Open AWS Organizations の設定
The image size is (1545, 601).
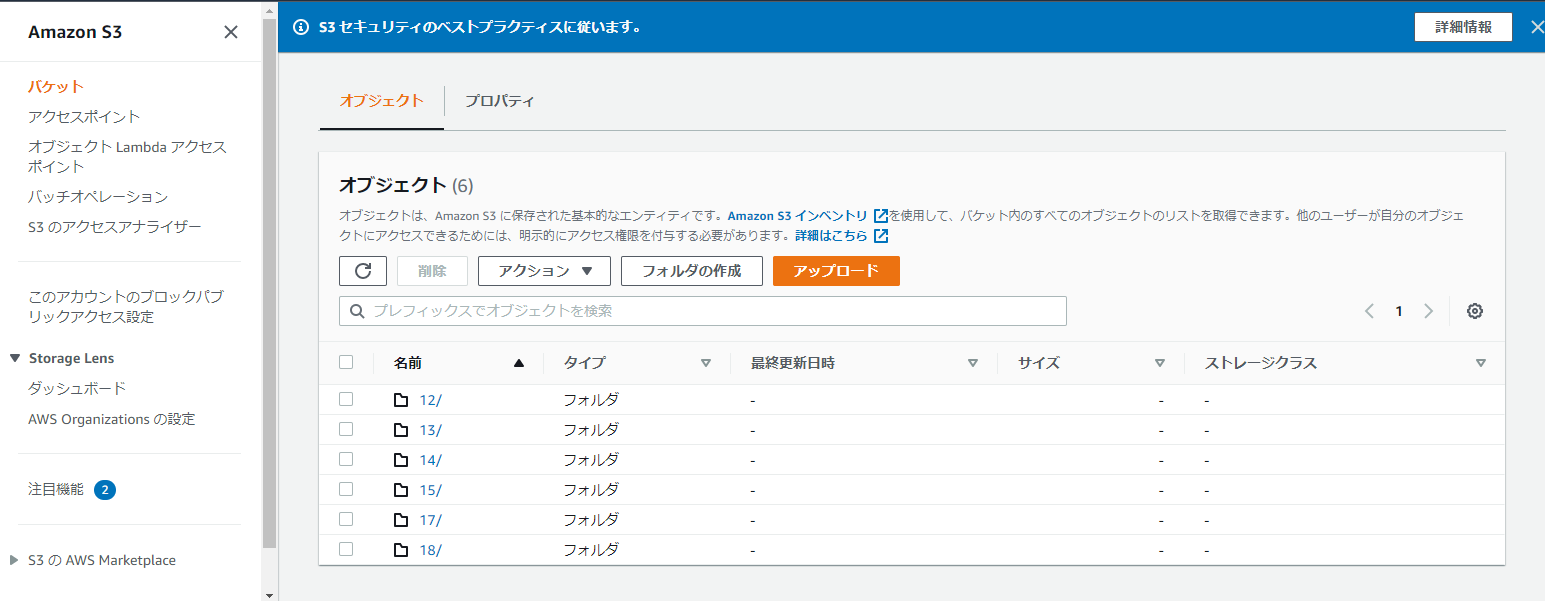(x=112, y=419)
